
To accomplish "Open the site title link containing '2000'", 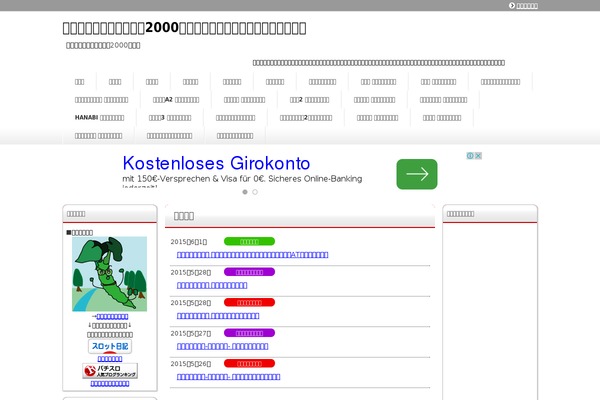I will 184,28.
